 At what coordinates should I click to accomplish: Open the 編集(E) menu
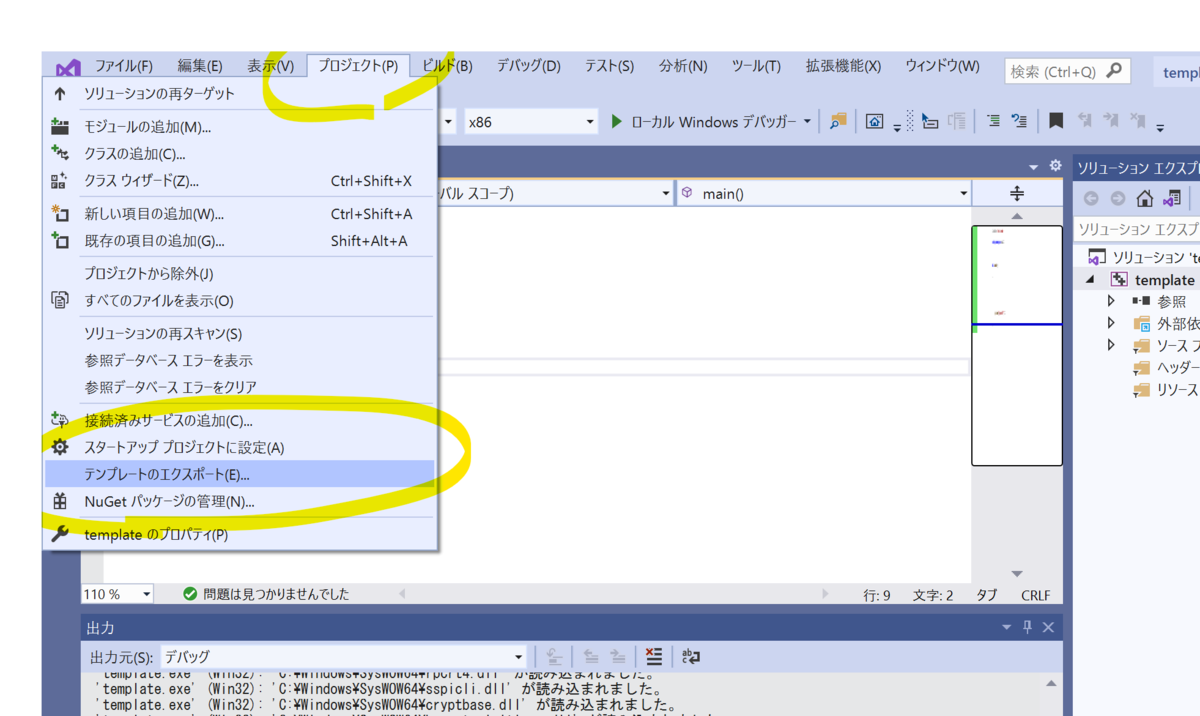pyautogui.click(x=200, y=66)
